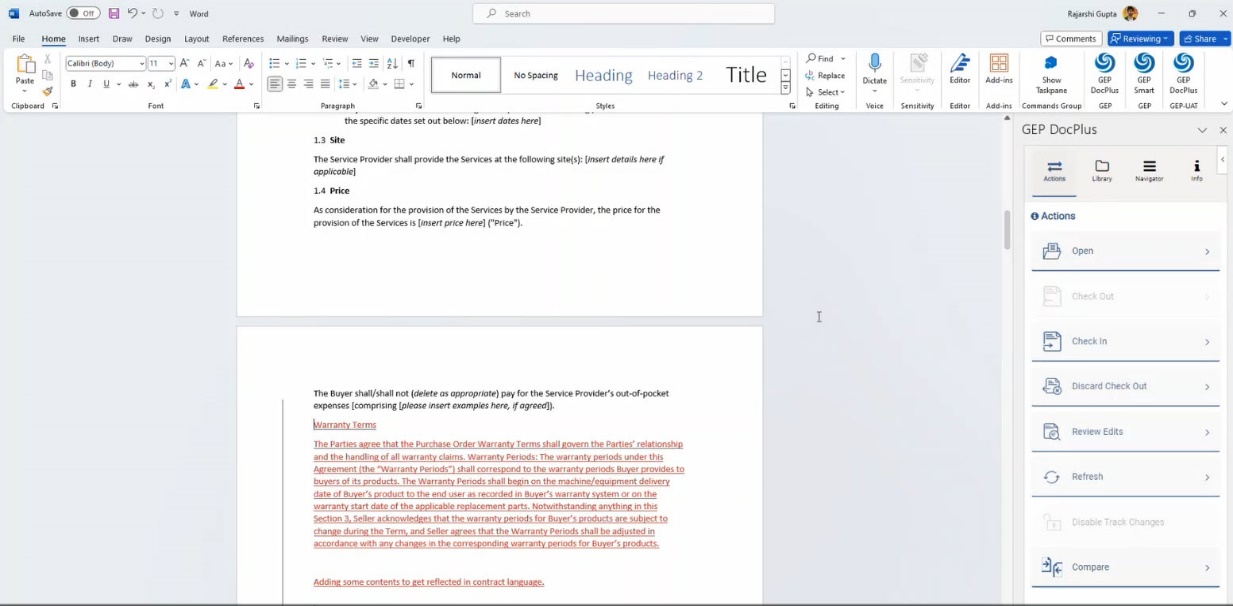
Task: Click the Search box in title bar
Action: [x=623, y=14]
